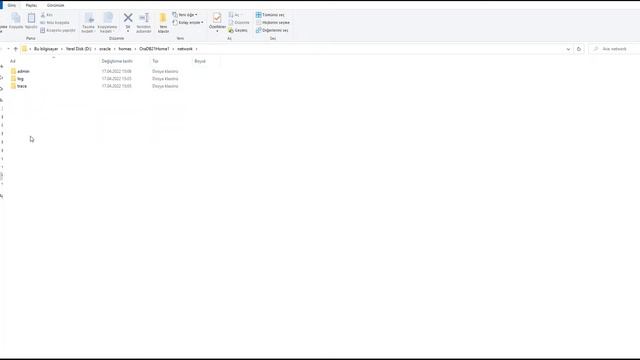Click the Ara: network search field
The image size is (640, 360).
tap(615, 49)
